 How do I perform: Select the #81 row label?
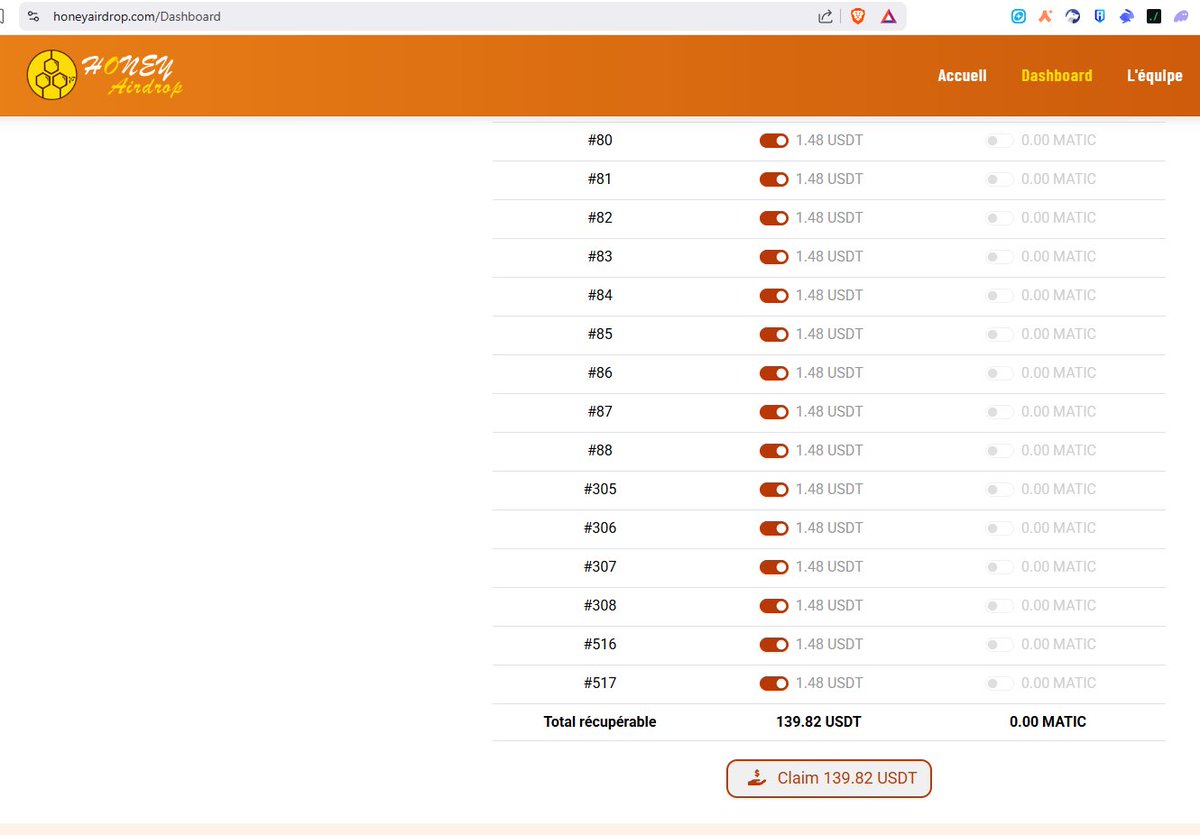(600, 179)
